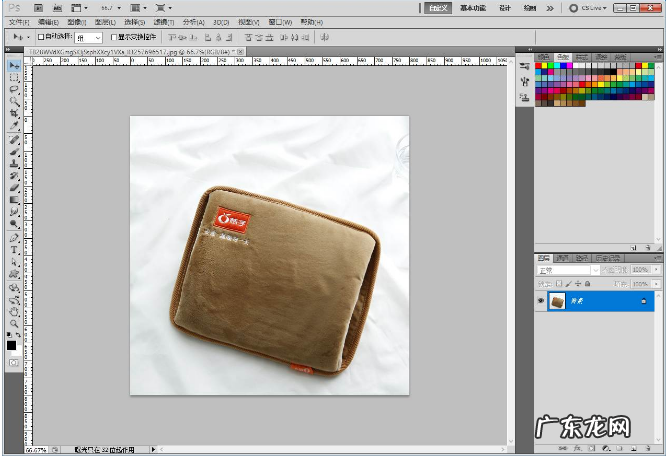
Task: Tick the 显示变换控件 checkbox
Action: [x=114, y=37]
